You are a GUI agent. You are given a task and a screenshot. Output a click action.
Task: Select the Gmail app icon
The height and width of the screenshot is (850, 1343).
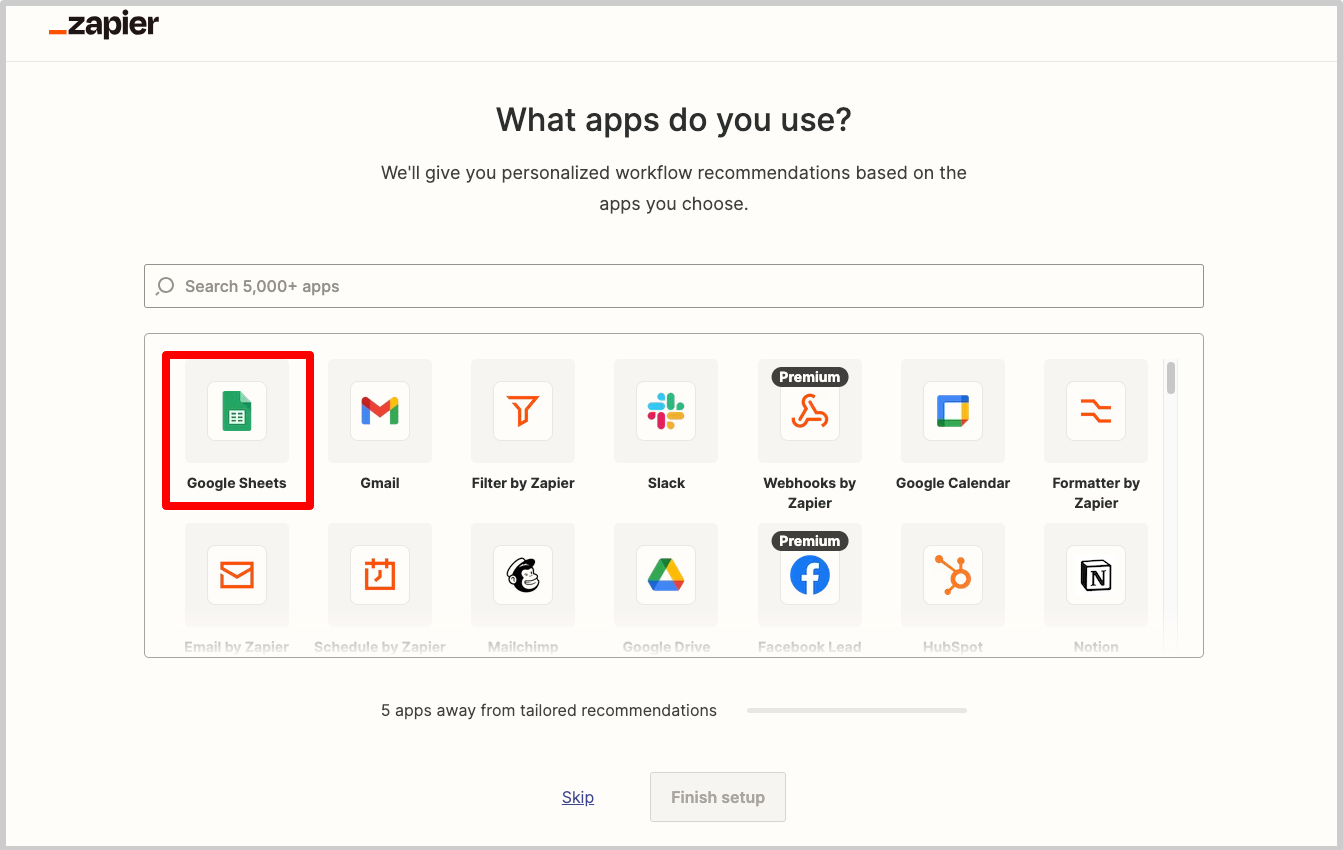tap(380, 411)
